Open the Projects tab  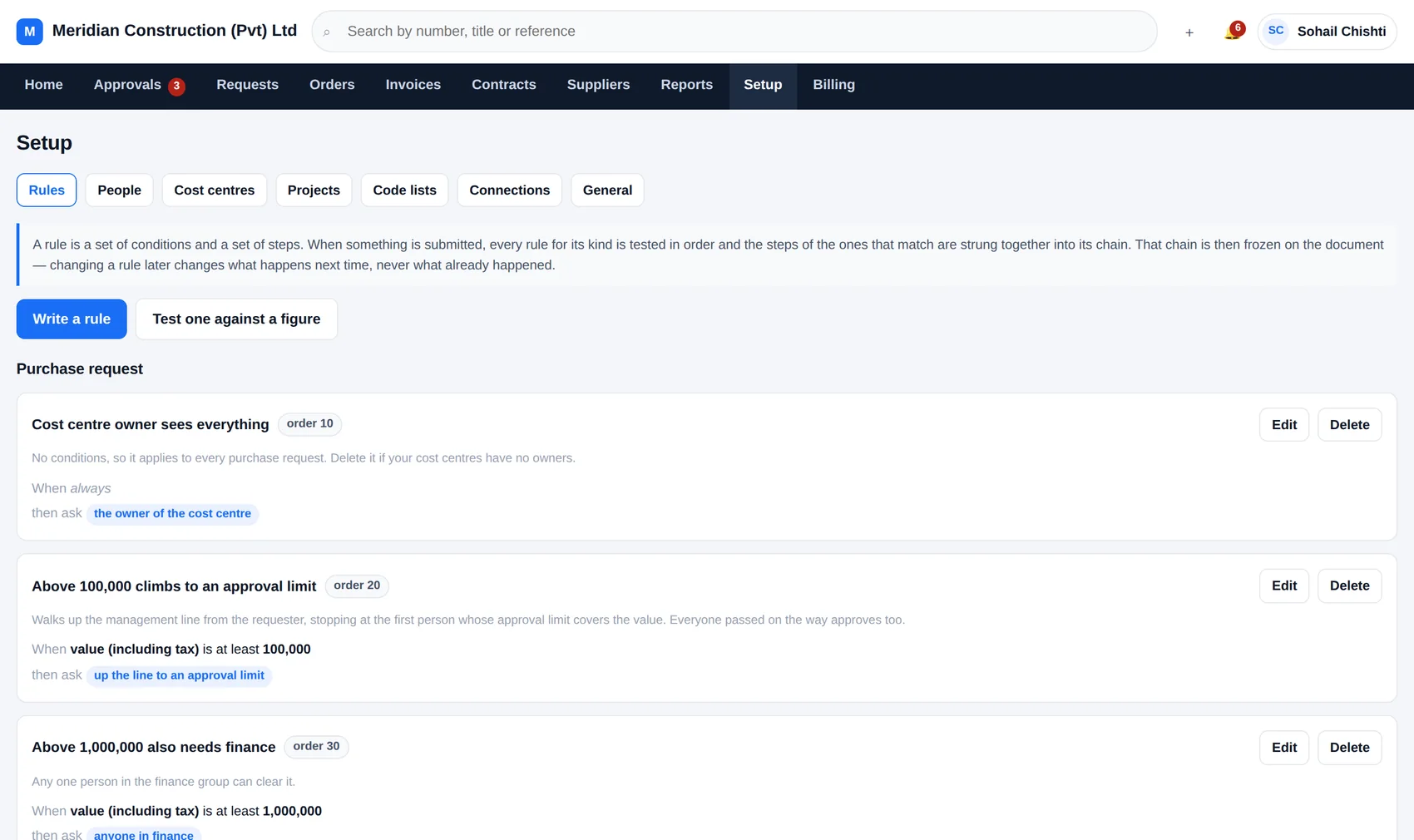(x=314, y=190)
